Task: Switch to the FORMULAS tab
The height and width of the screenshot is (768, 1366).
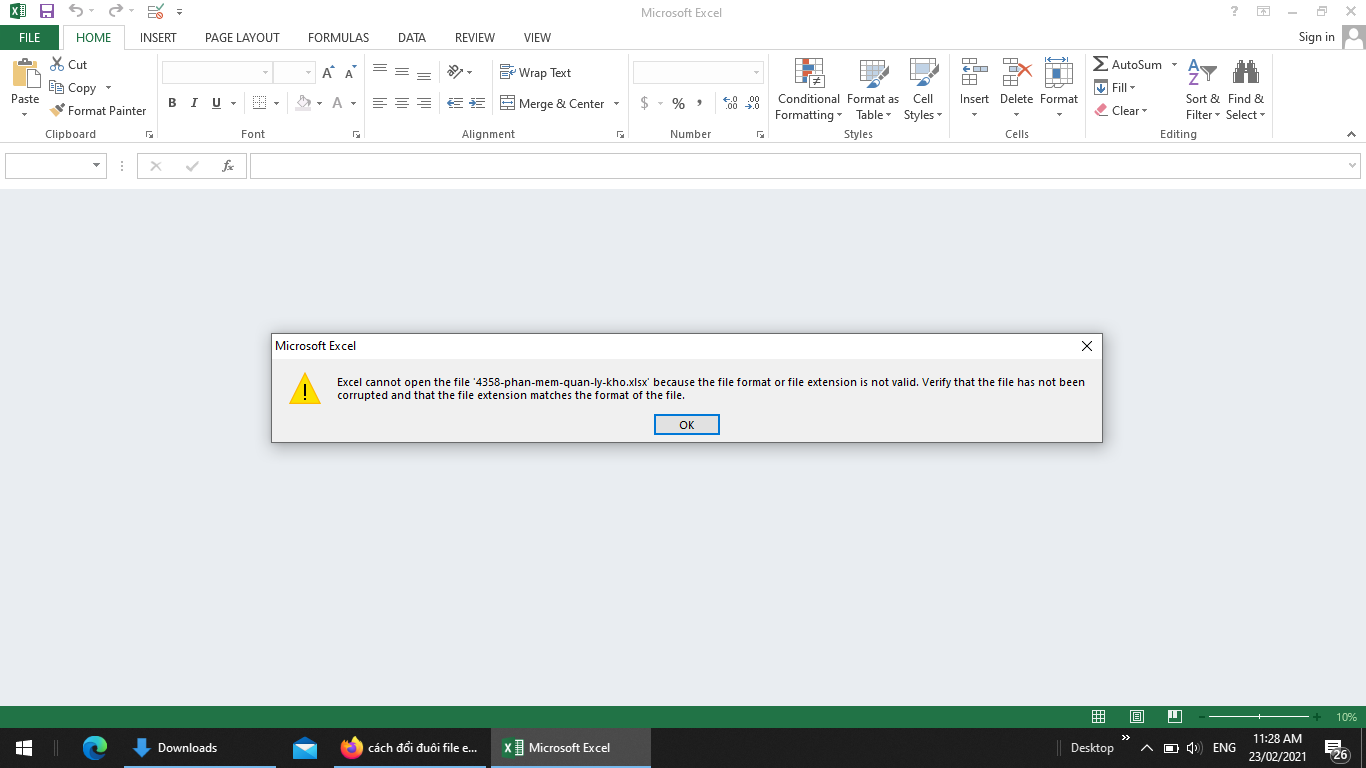Action: [338, 37]
